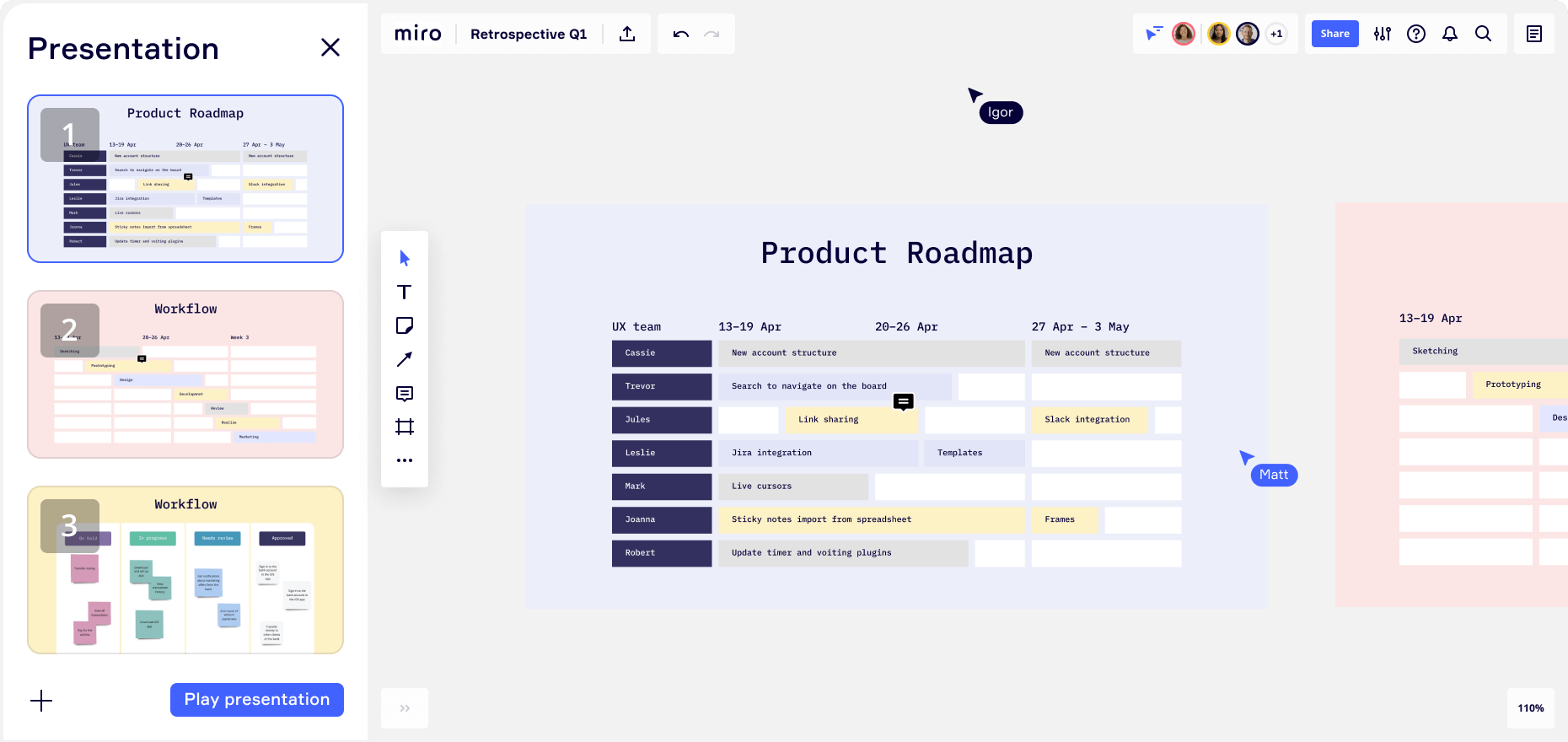
Task: Click the export upload icon
Action: click(x=627, y=34)
